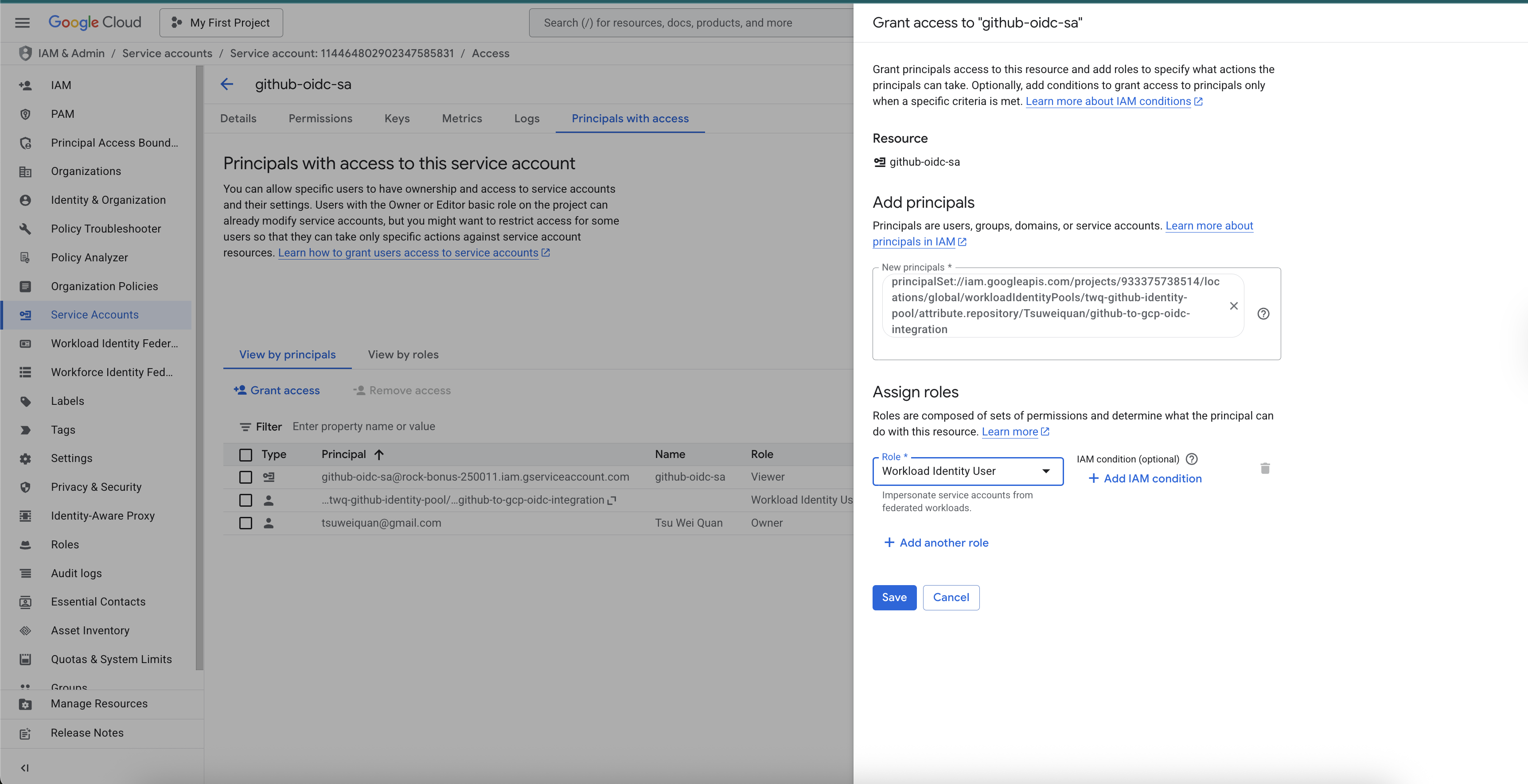Click the help icon beside New principals
The image size is (1528, 784).
click(1263, 314)
